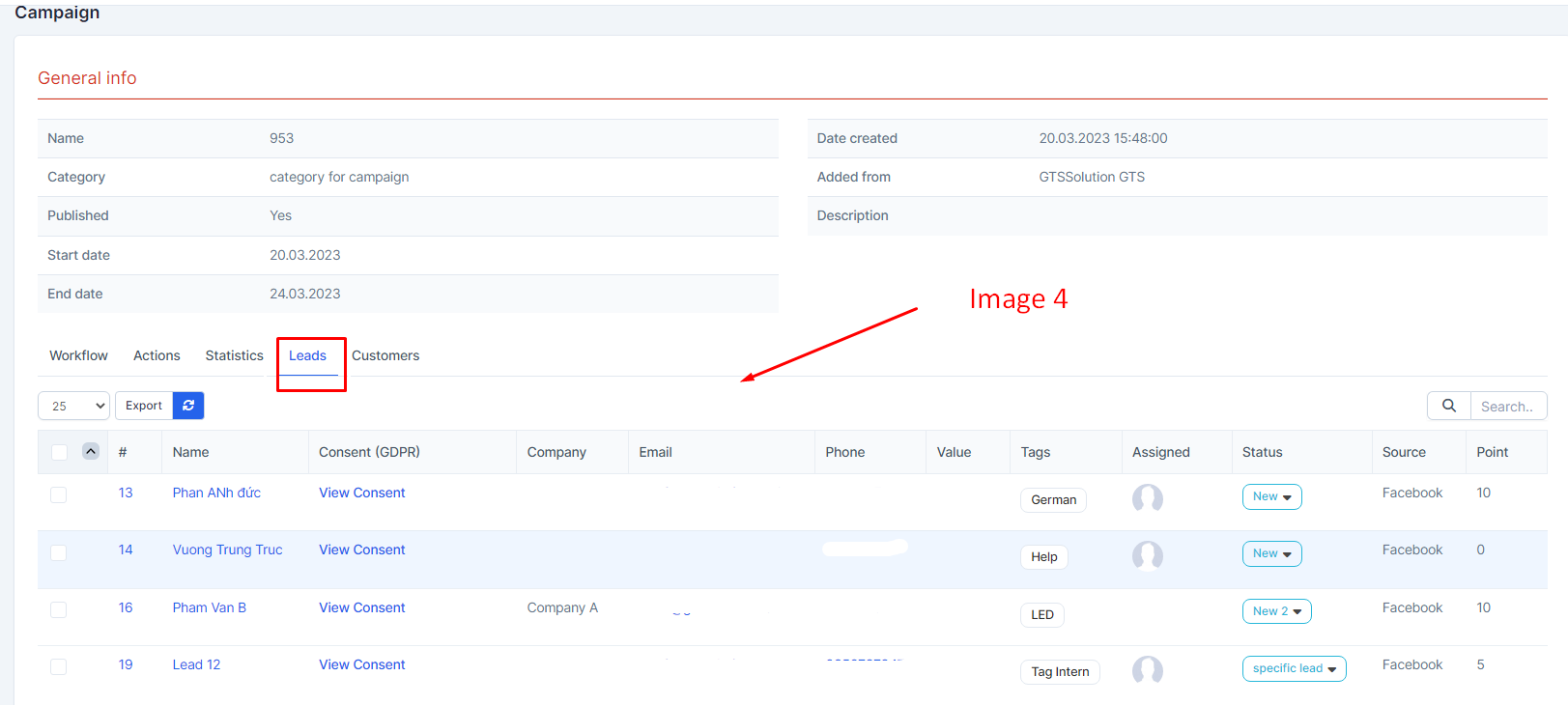This screenshot has width=1568, height=705.
Task: Click the sort arrow icon beside # column
Action: point(91,451)
